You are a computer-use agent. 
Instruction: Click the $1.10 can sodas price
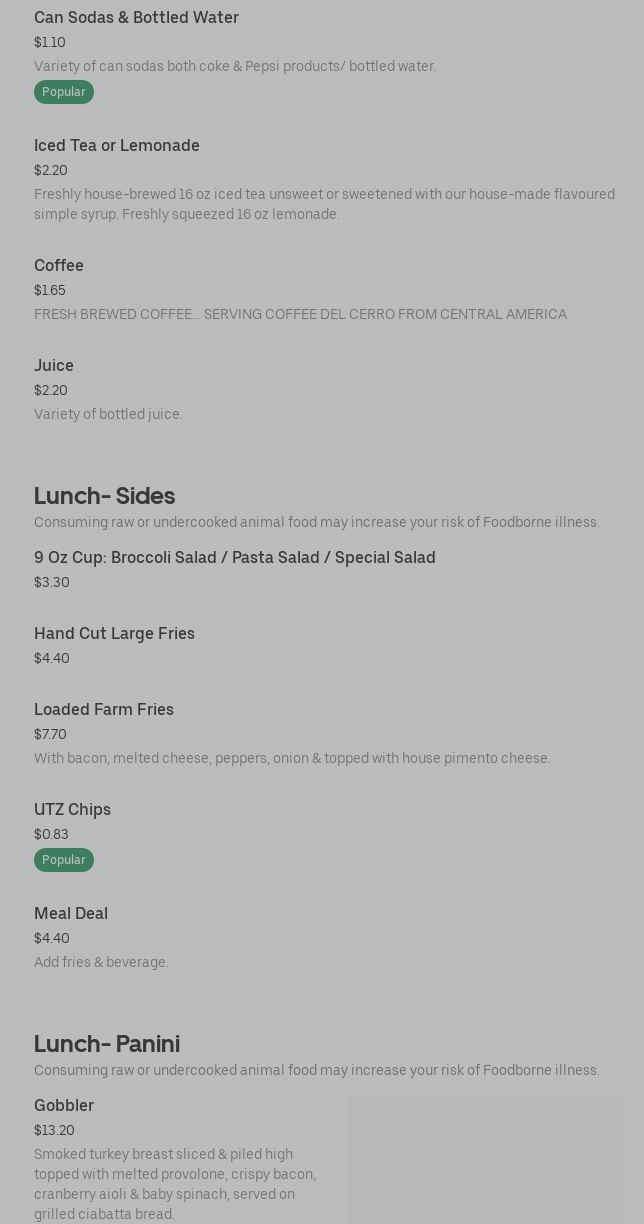50,43
